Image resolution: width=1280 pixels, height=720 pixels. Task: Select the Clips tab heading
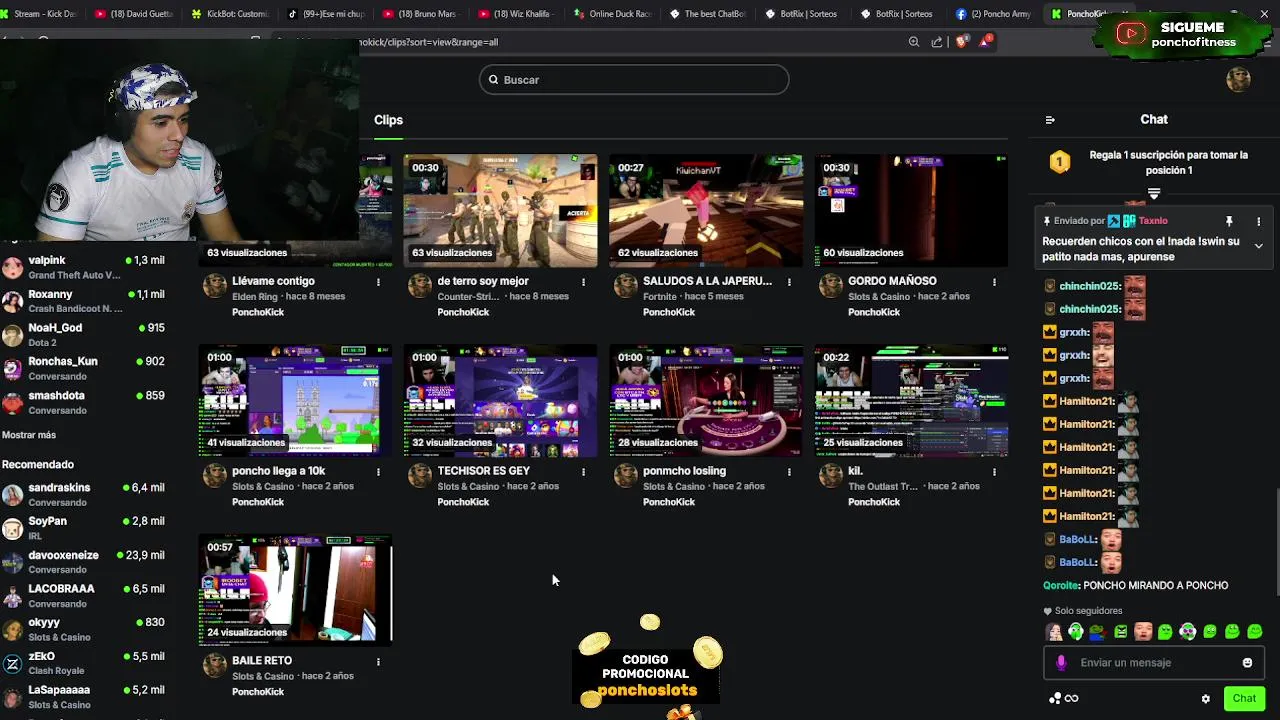pyautogui.click(x=388, y=120)
